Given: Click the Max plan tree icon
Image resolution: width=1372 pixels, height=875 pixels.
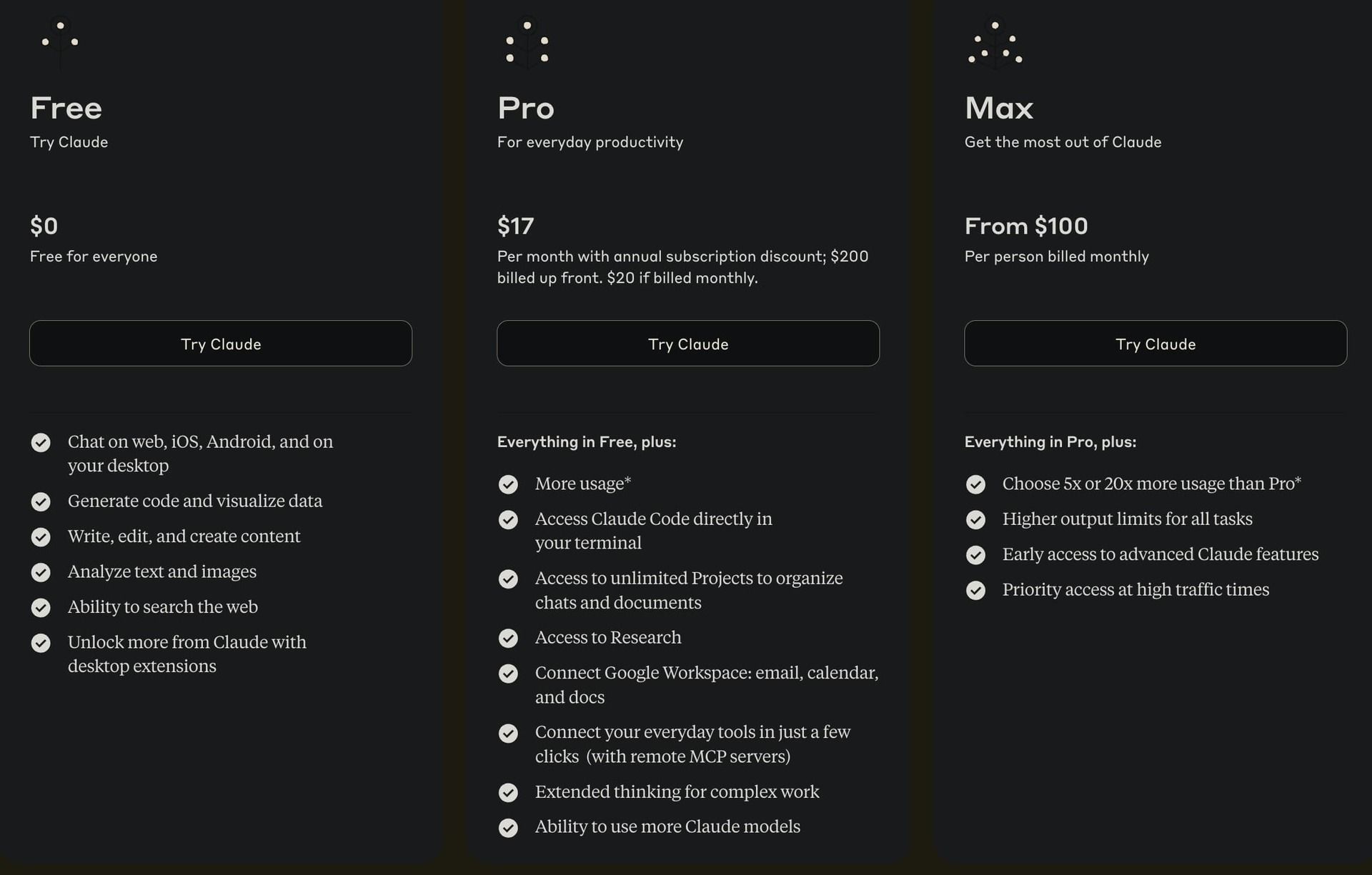Looking at the screenshot, I should click(x=995, y=41).
